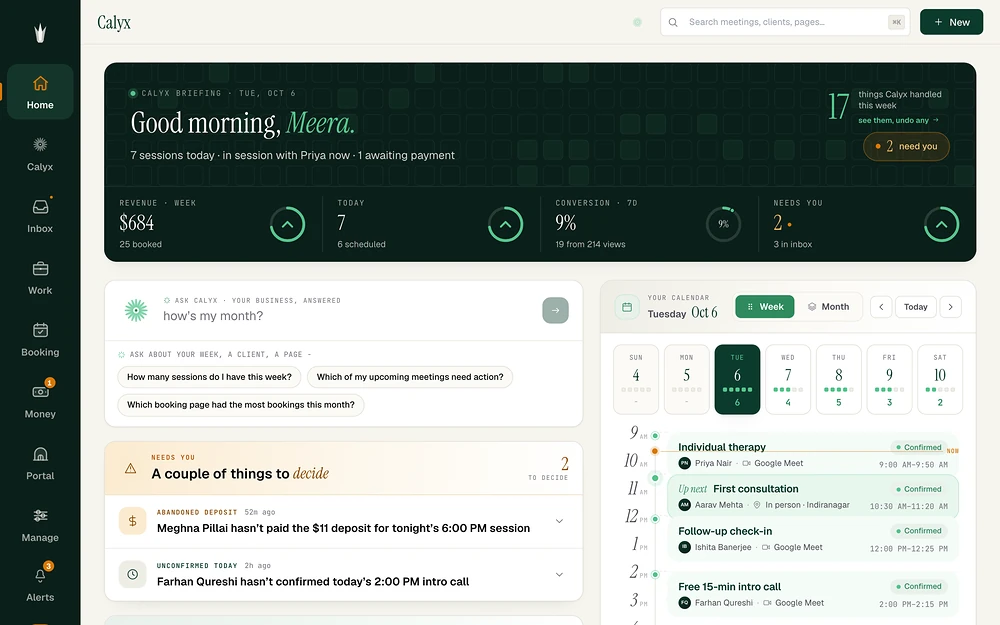Go to Home in the sidebar
Screen dimensions: 1000x625
[40, 92]
